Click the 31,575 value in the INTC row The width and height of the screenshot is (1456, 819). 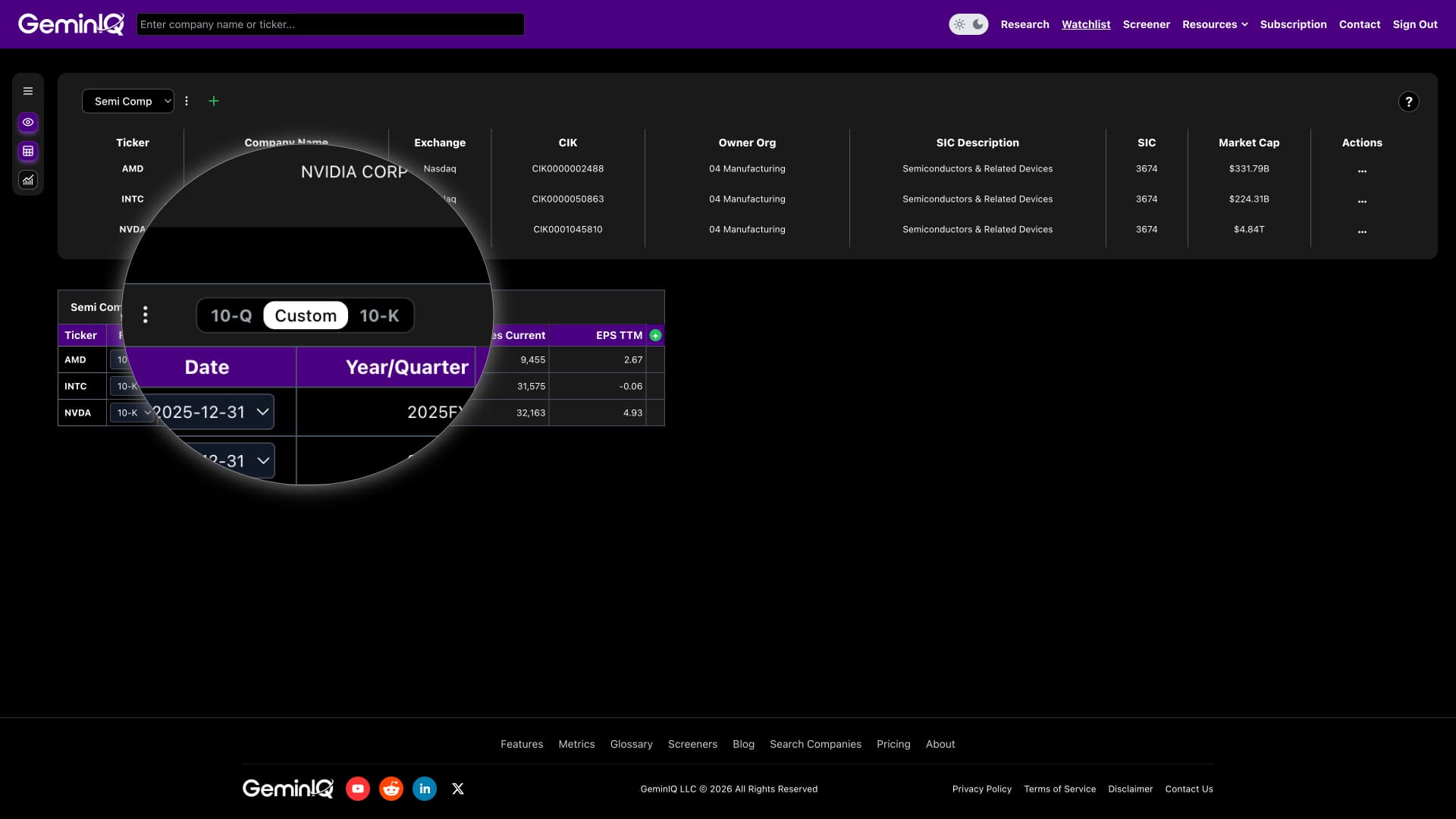click(x=531, y=386)
